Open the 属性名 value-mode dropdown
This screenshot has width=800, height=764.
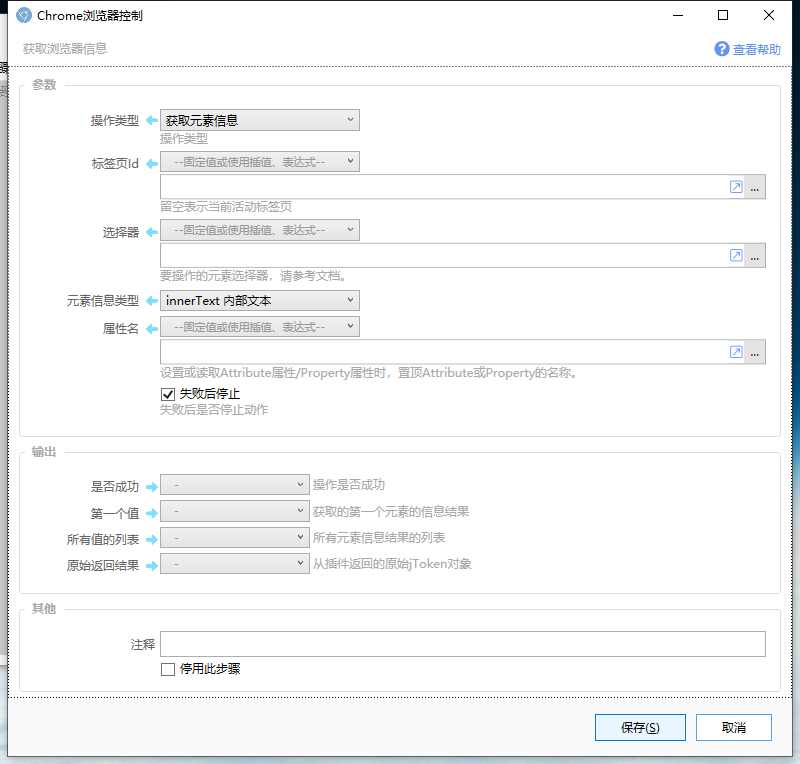[260, 327]
